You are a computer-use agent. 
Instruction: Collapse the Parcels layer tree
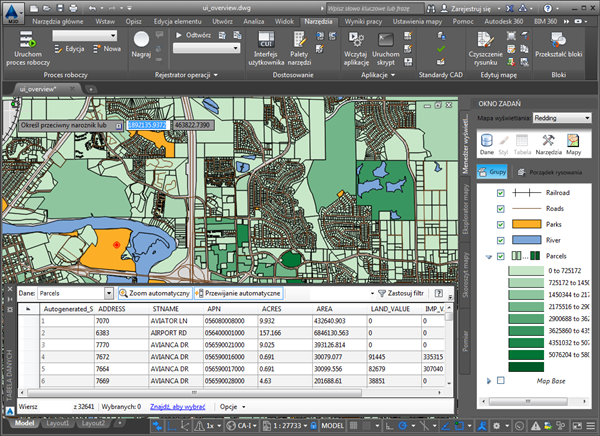pos(487,257)
